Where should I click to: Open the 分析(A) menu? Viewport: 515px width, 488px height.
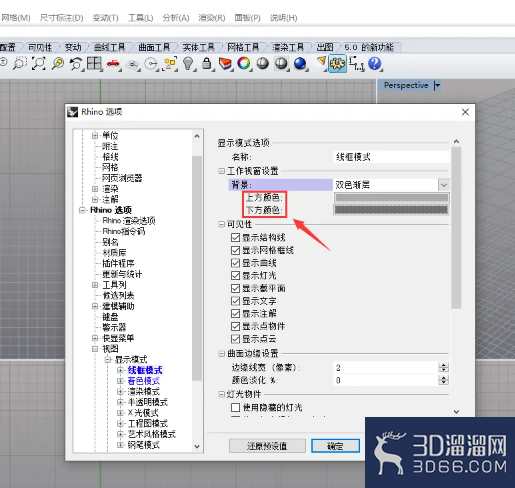[176, 18]
